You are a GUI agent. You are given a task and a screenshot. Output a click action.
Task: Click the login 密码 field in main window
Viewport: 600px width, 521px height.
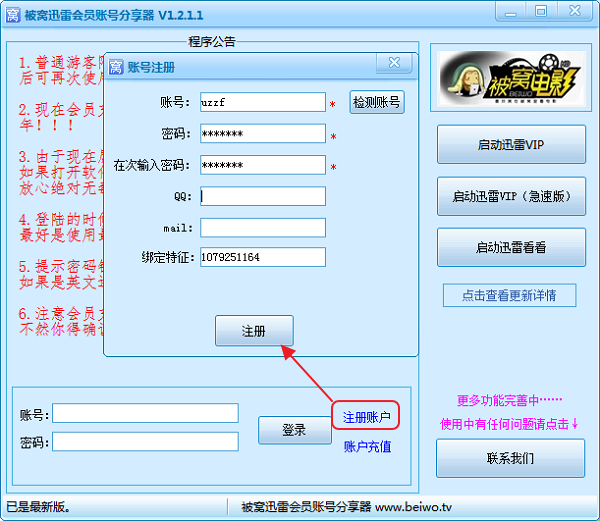(x=145, y=442)
